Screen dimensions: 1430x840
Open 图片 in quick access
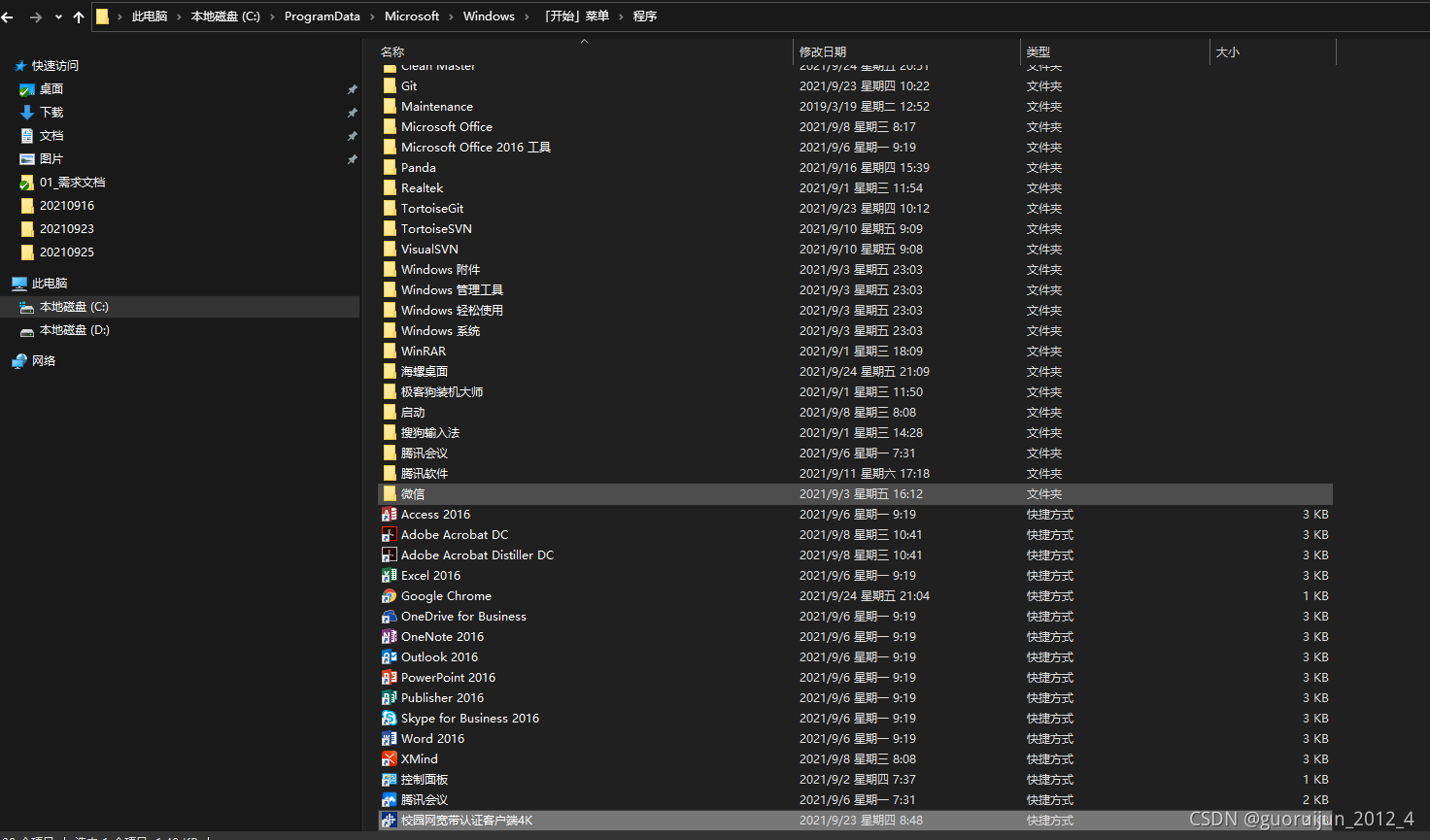(51, 159)
